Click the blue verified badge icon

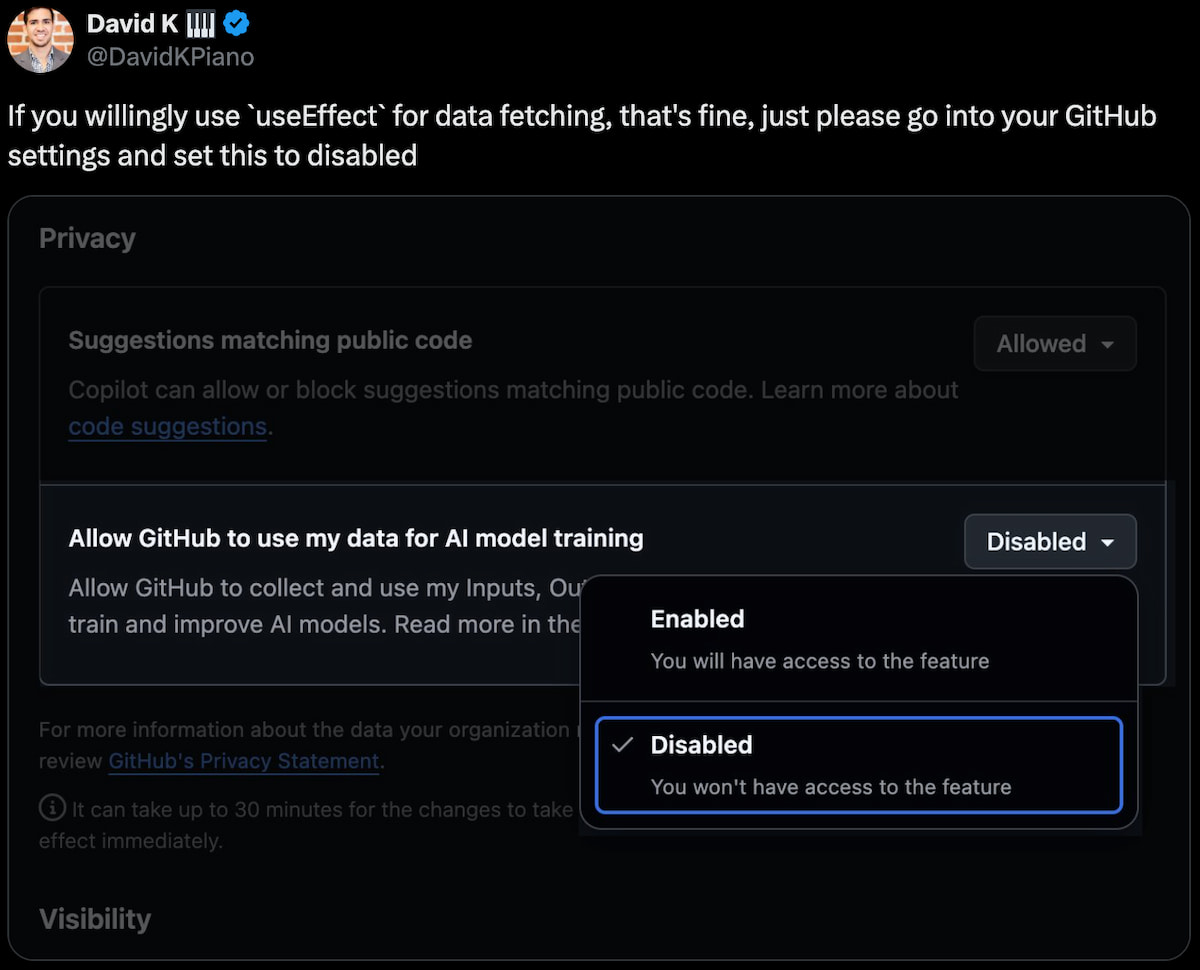pyautogui.click(x=235, y=23)
